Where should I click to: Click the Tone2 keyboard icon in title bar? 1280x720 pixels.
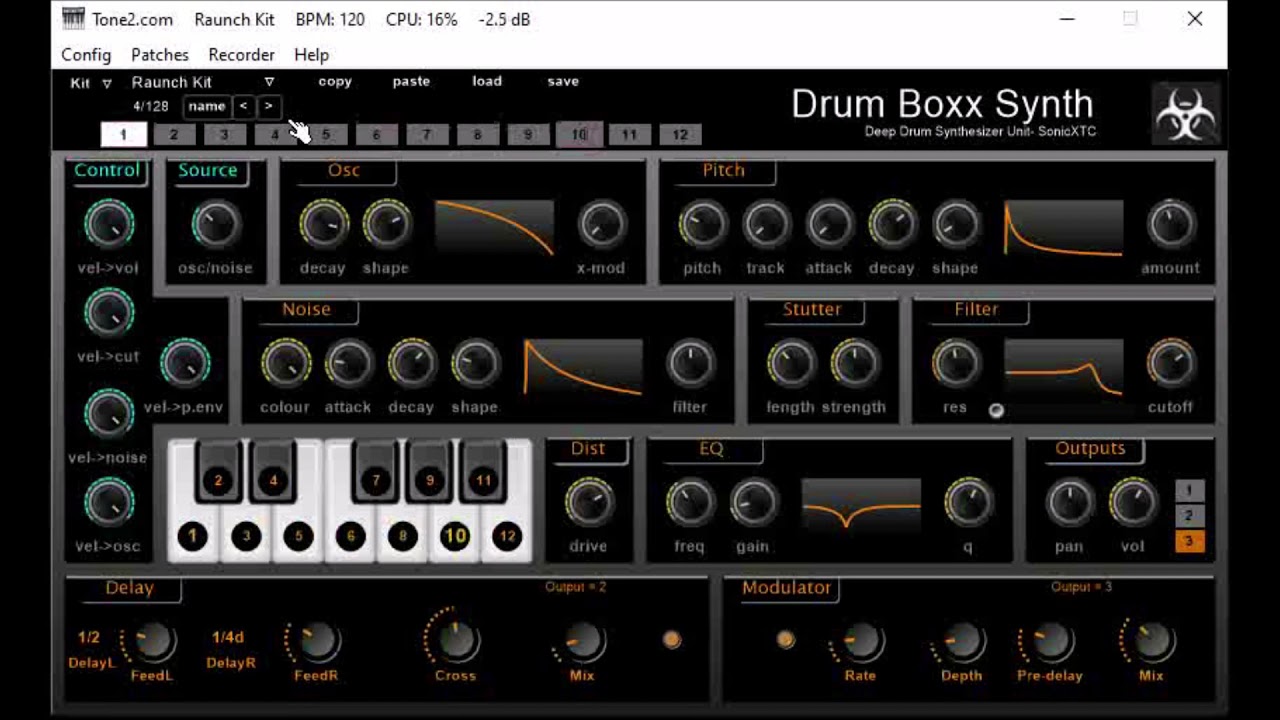73,18
